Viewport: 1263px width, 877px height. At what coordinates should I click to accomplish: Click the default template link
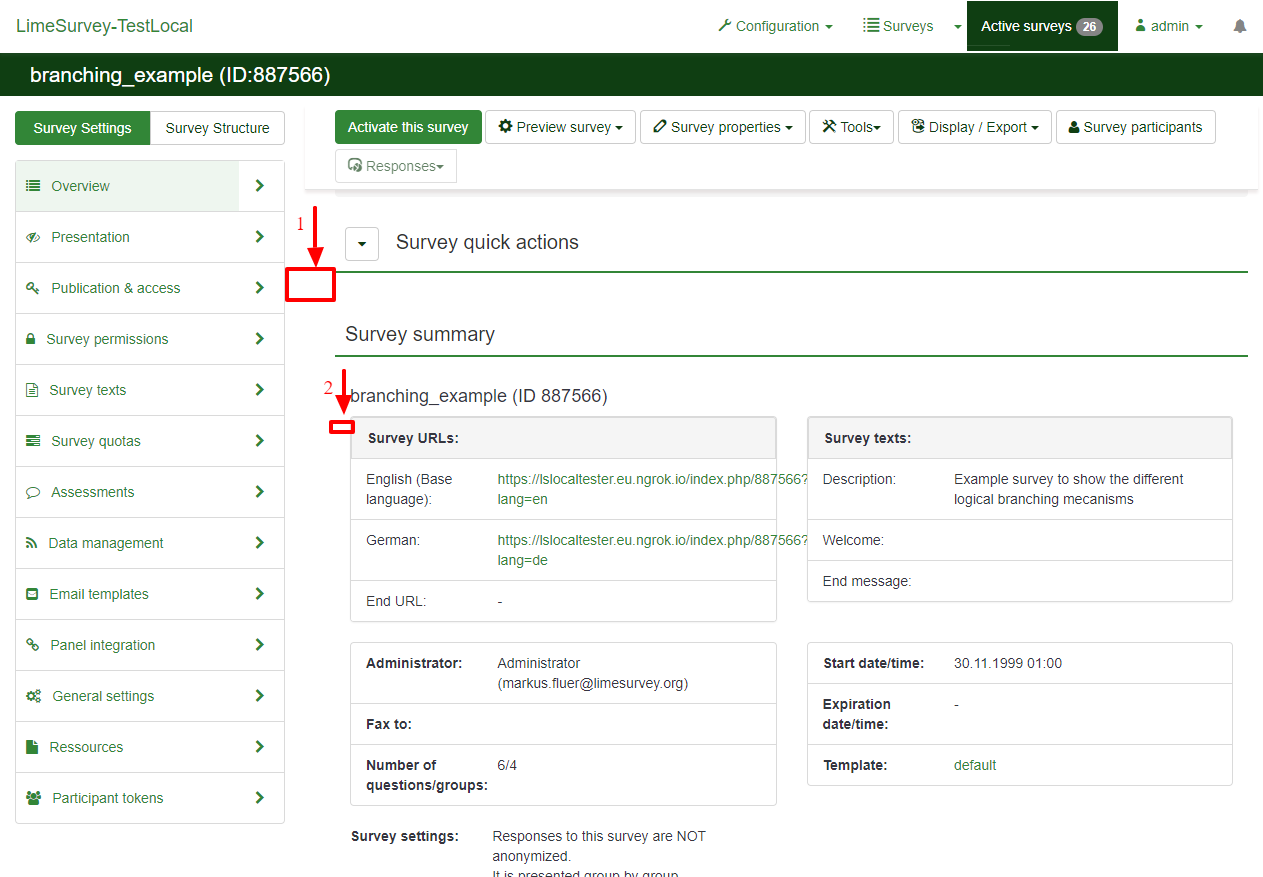975,765
